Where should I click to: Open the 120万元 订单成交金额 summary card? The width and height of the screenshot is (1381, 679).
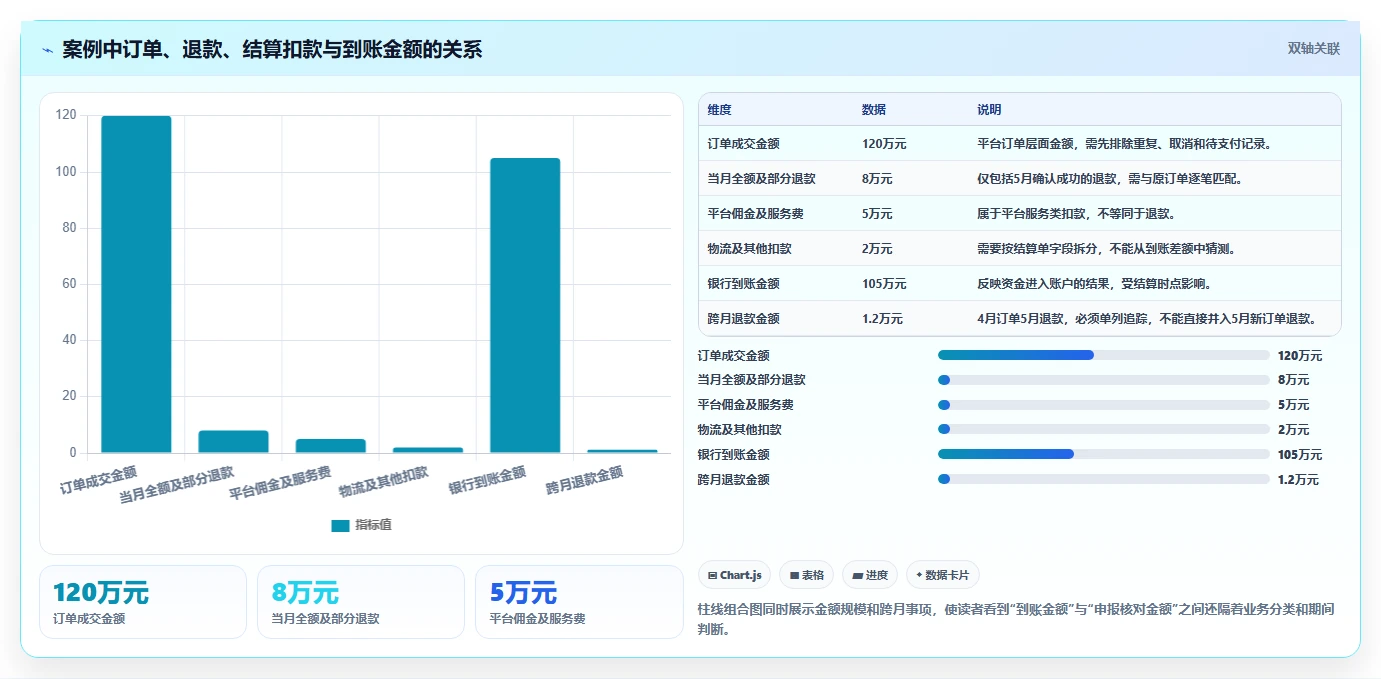pyautogui.click(x=143, y=602)
